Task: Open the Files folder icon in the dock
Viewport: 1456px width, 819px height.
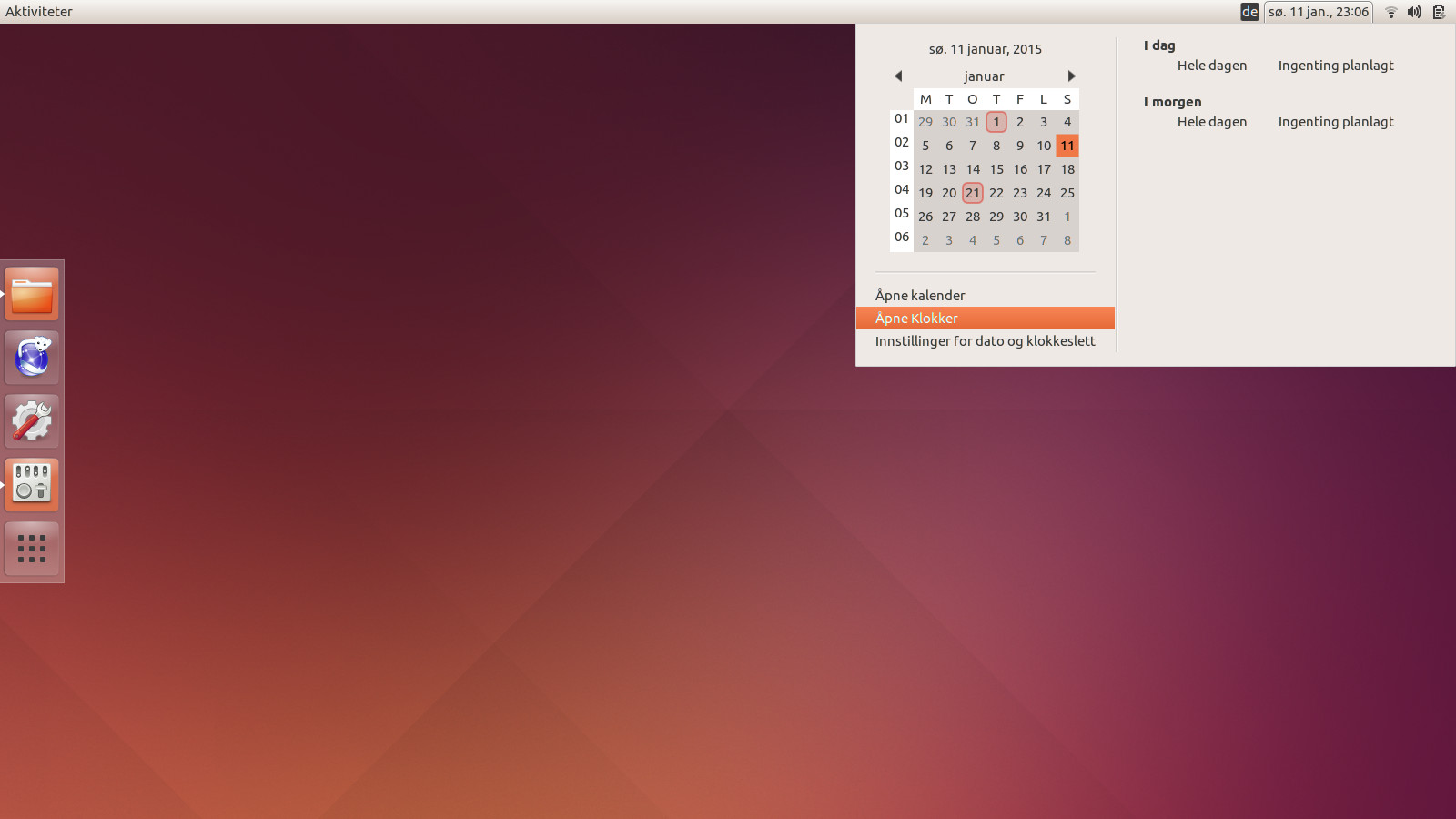Action: click(32, 294)
